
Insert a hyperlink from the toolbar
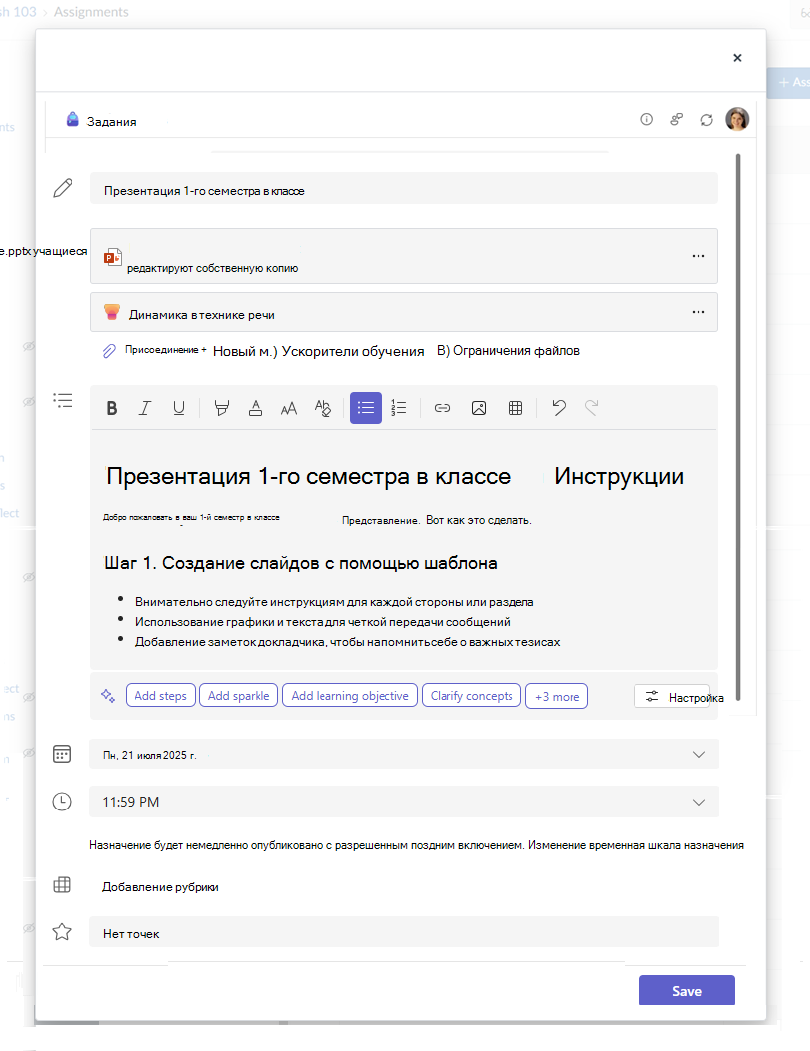pos(443,408)
